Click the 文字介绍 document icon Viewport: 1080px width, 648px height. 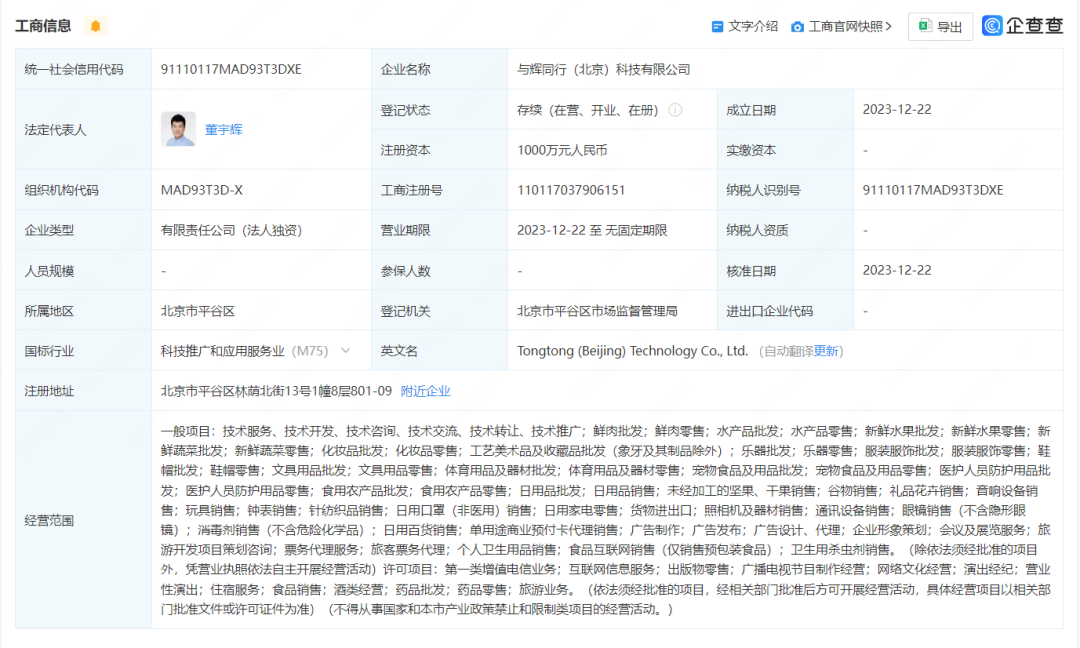[716, 27]
